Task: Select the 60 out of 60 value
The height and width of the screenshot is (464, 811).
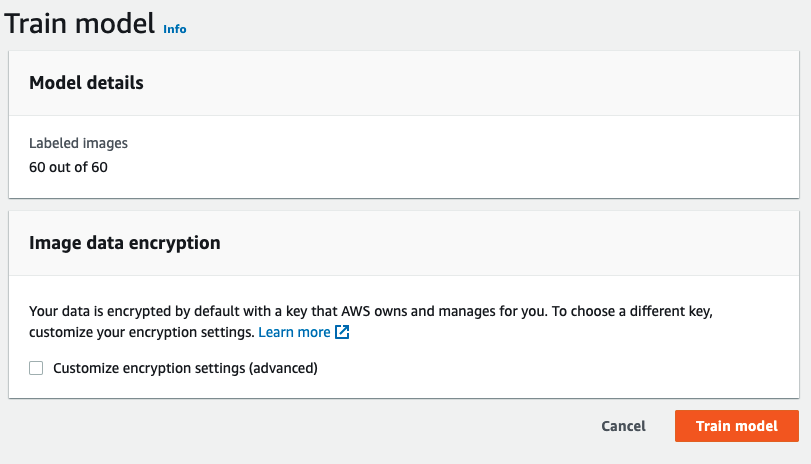Action: coord(68,167)
